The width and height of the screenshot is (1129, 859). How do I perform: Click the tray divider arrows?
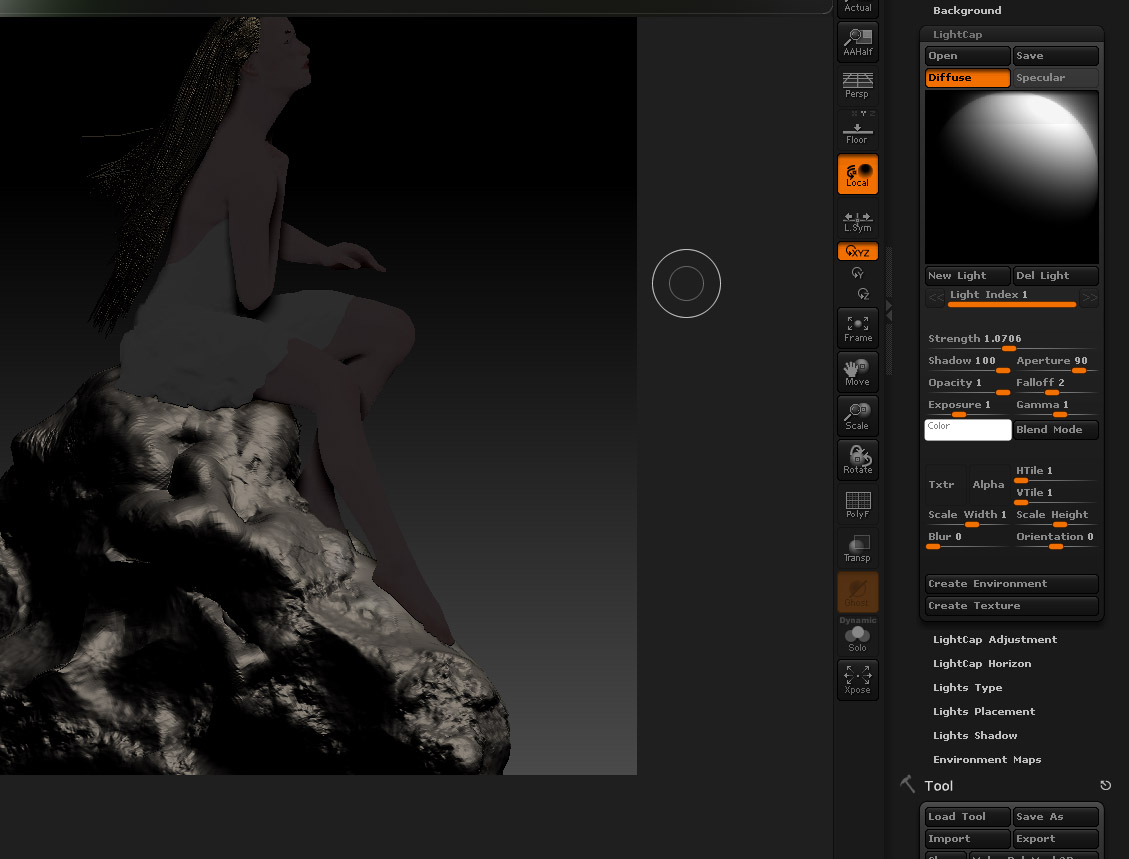coord(889,311)
